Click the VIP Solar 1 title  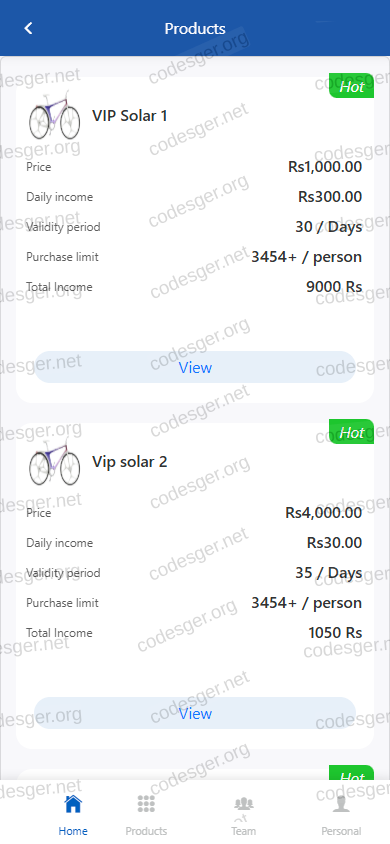(130, 116)
